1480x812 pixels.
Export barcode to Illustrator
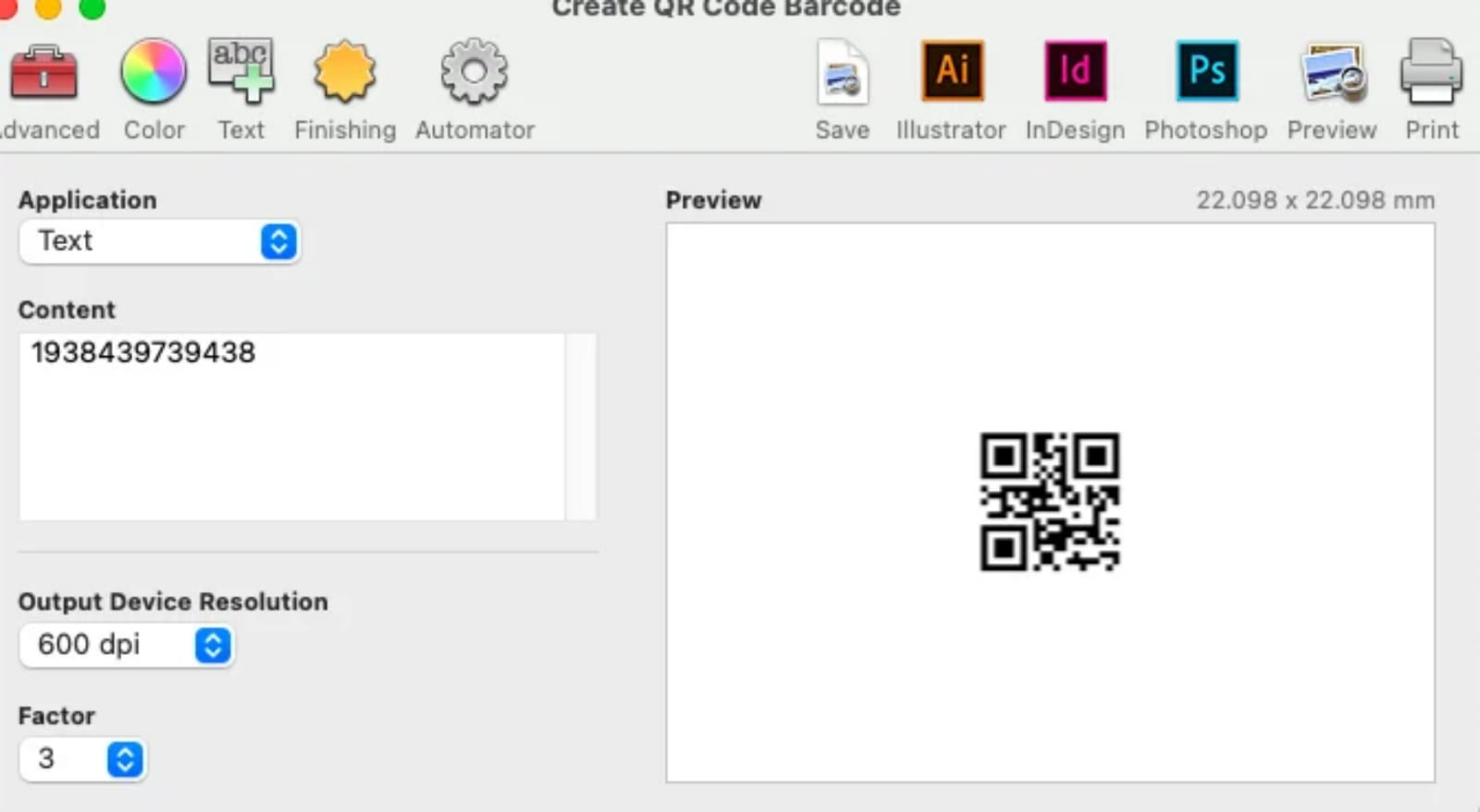click(x=952, y=72)
